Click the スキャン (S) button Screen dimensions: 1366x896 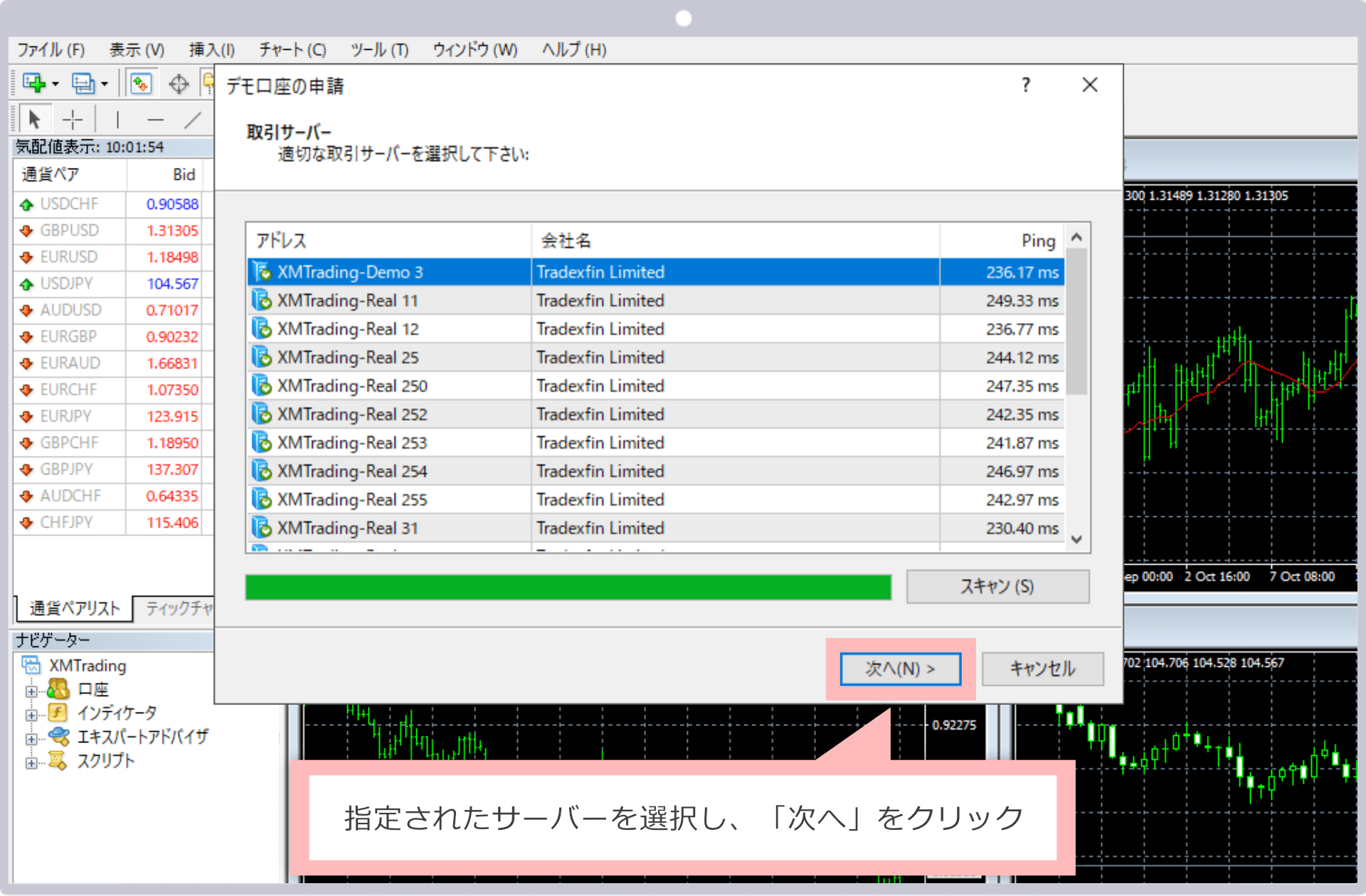[997, 587]
